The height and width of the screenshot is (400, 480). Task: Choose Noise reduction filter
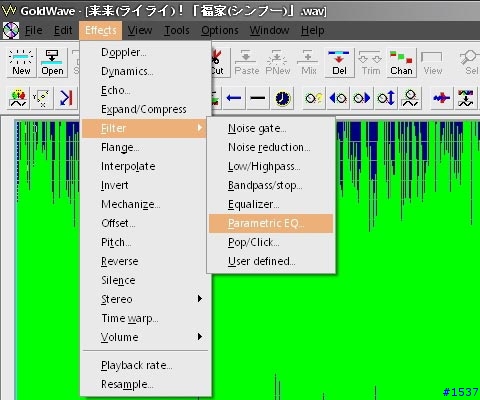(x=271, y=147)
